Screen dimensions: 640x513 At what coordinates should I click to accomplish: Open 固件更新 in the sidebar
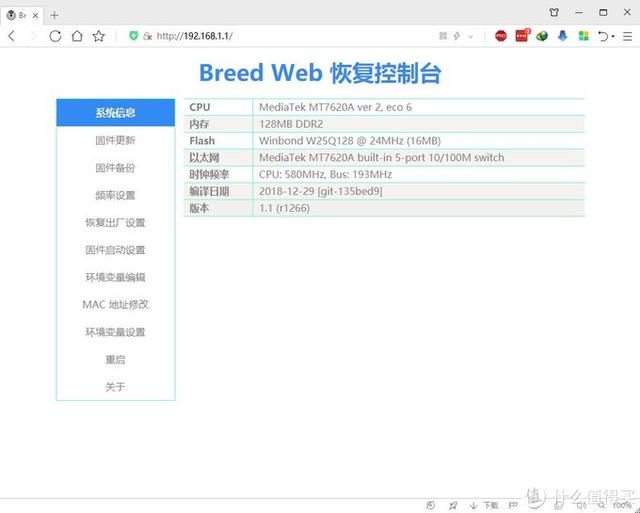[x=116, y=140]
